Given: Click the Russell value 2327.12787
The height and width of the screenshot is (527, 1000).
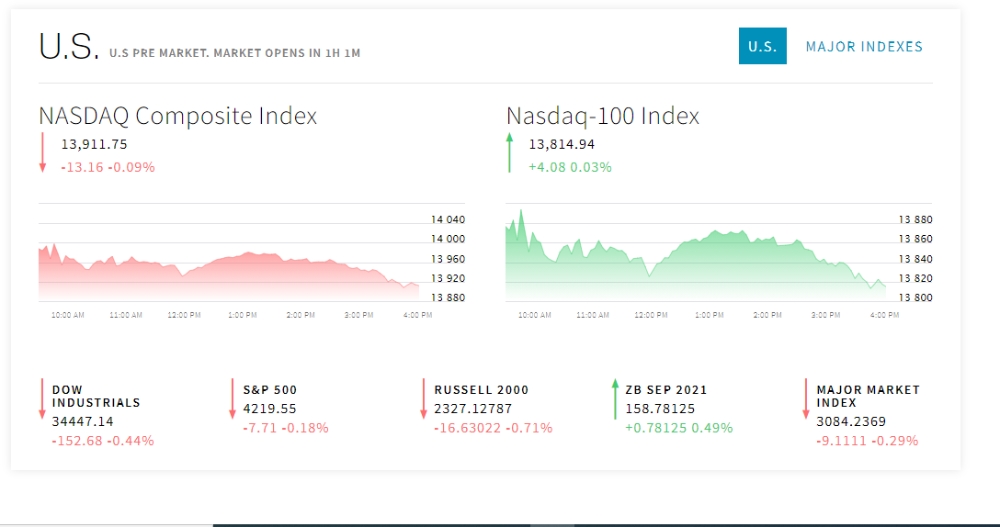Looking at the screenshot, I should 473,409.
